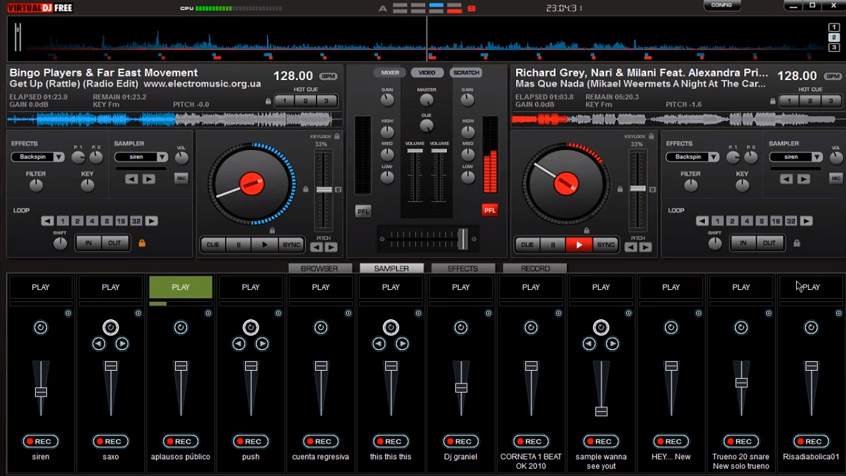Viewport: 846px width, 476px height.
Task: Pause the right deck
Action: (553, 244)
